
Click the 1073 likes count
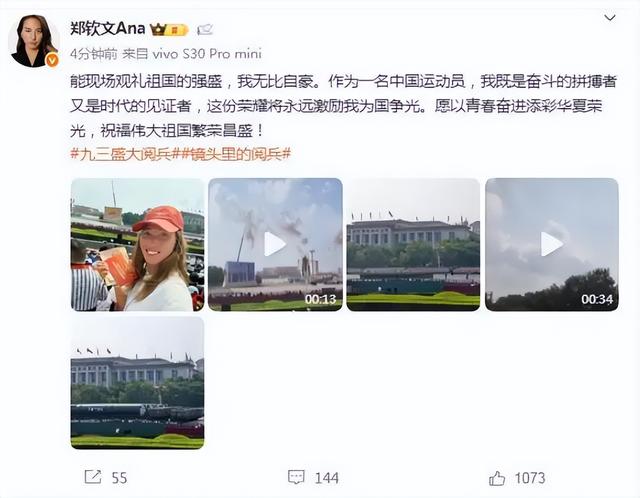(530, 478)
